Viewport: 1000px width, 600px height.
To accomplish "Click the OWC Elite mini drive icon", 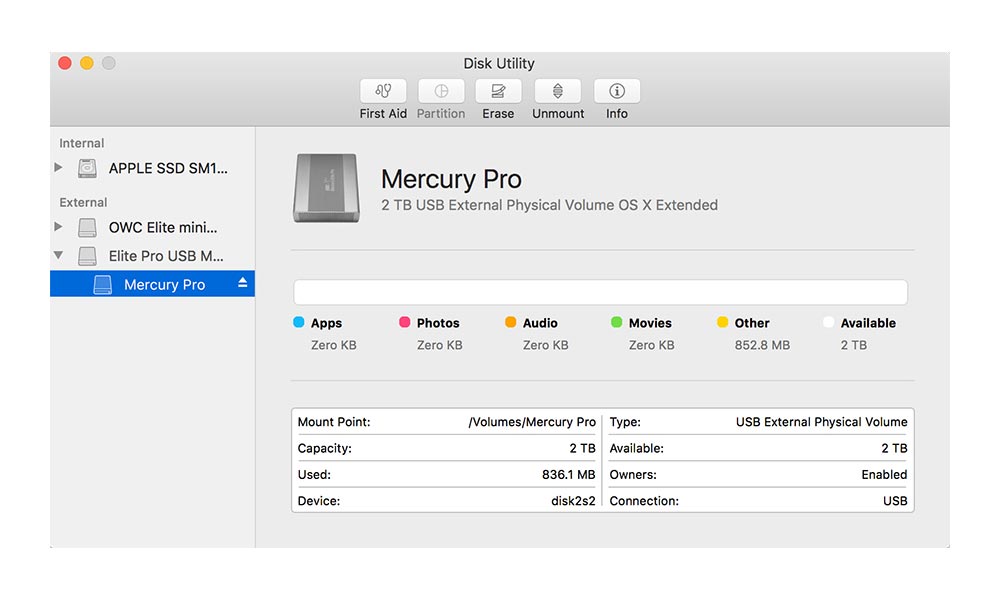I will pyautogui.click(x=89, y=227).
